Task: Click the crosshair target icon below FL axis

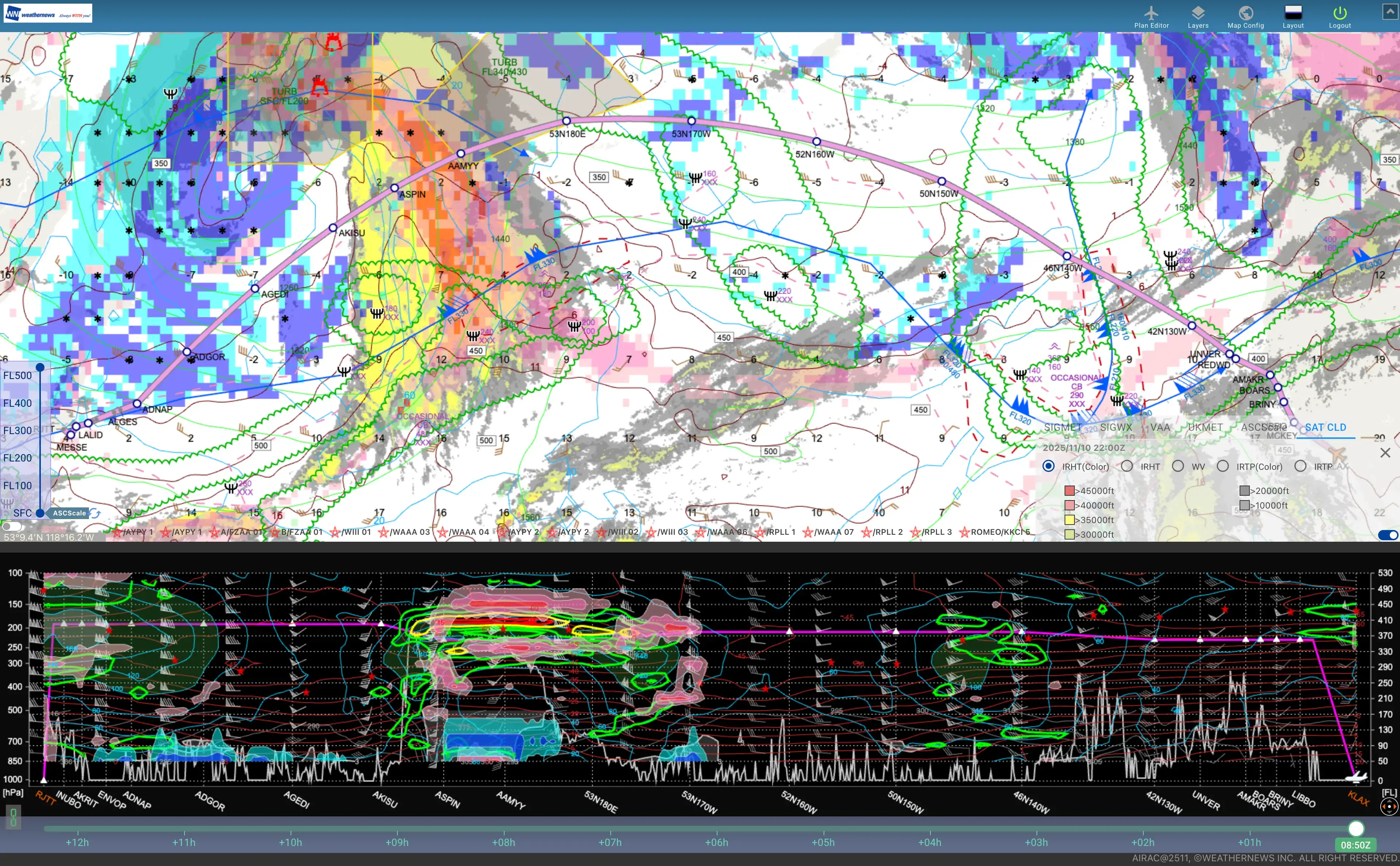Action: pos(1389,807)
